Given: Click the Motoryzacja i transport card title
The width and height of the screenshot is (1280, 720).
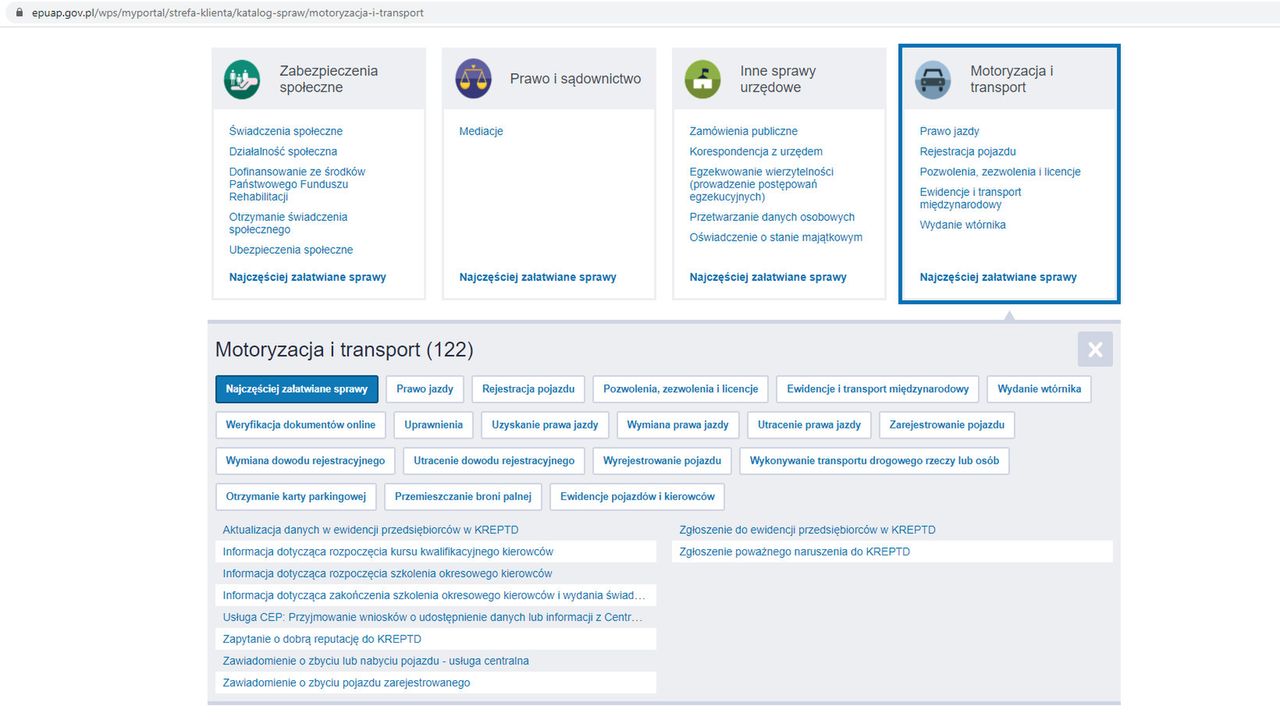Looking at the screenshot, I should tap(1012, 79).
